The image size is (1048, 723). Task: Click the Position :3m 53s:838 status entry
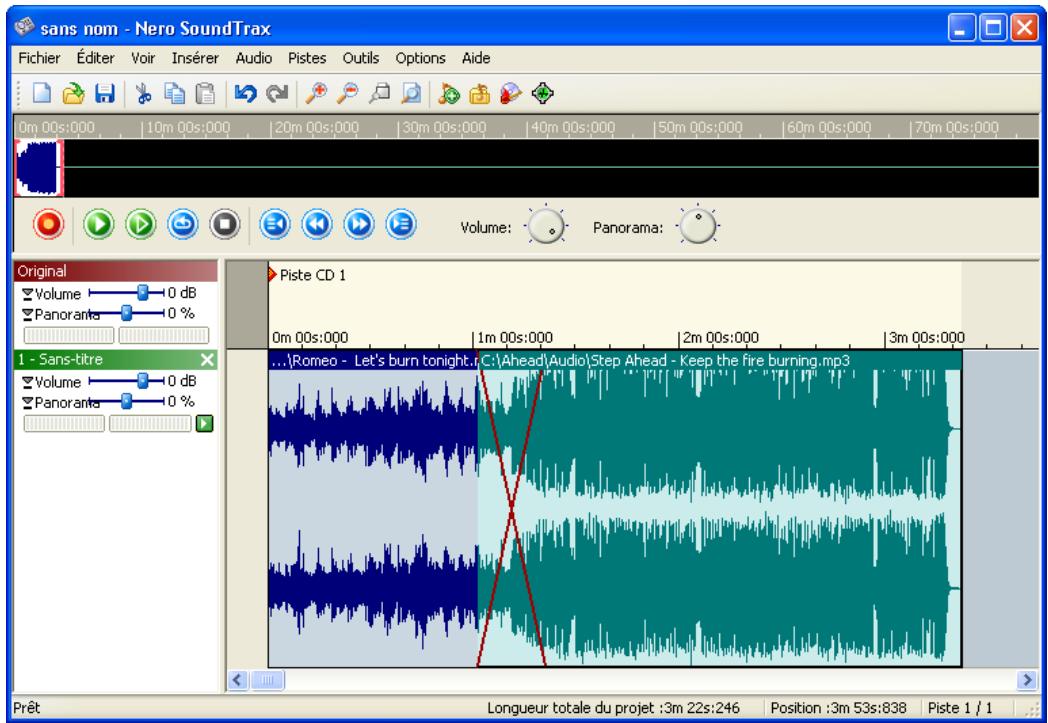coord(838,708)
